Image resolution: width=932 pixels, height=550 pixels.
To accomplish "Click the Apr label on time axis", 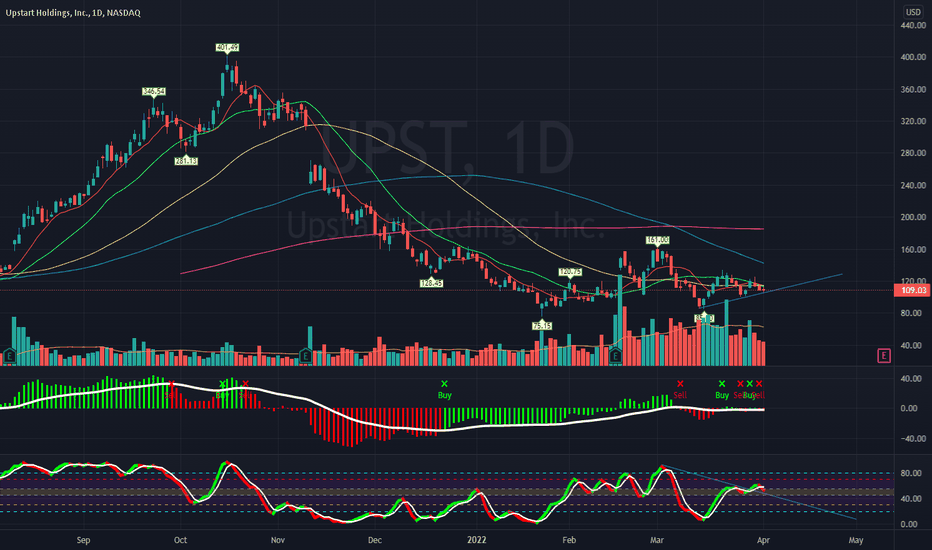I will click(x=763, y=540).
